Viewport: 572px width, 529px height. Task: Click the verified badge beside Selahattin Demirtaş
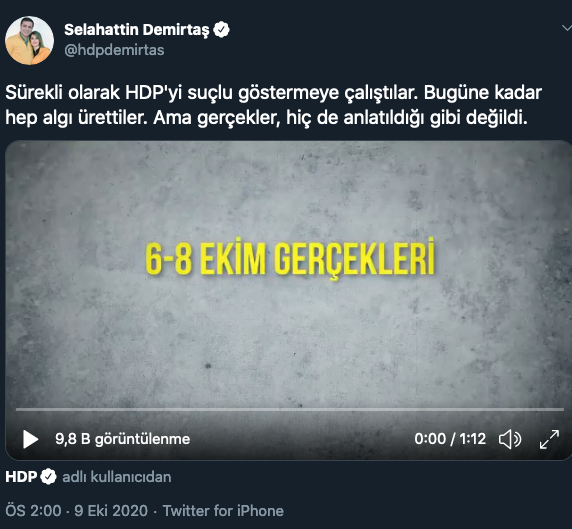click(x=221, y=30)
